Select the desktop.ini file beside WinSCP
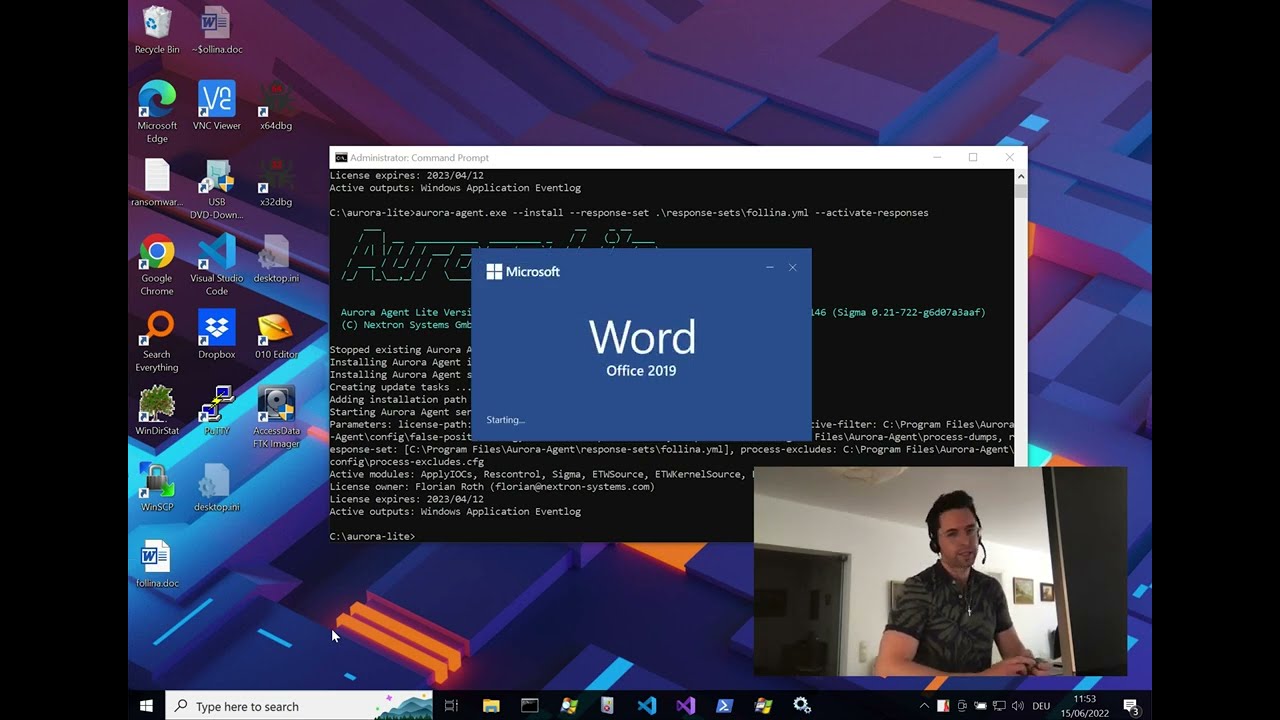This screenshot has width=1280, height=720. [x=217, y=487]
